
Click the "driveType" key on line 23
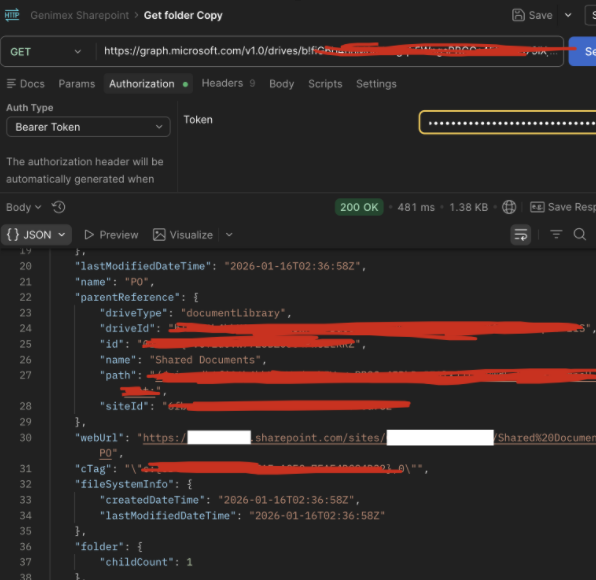133,313
